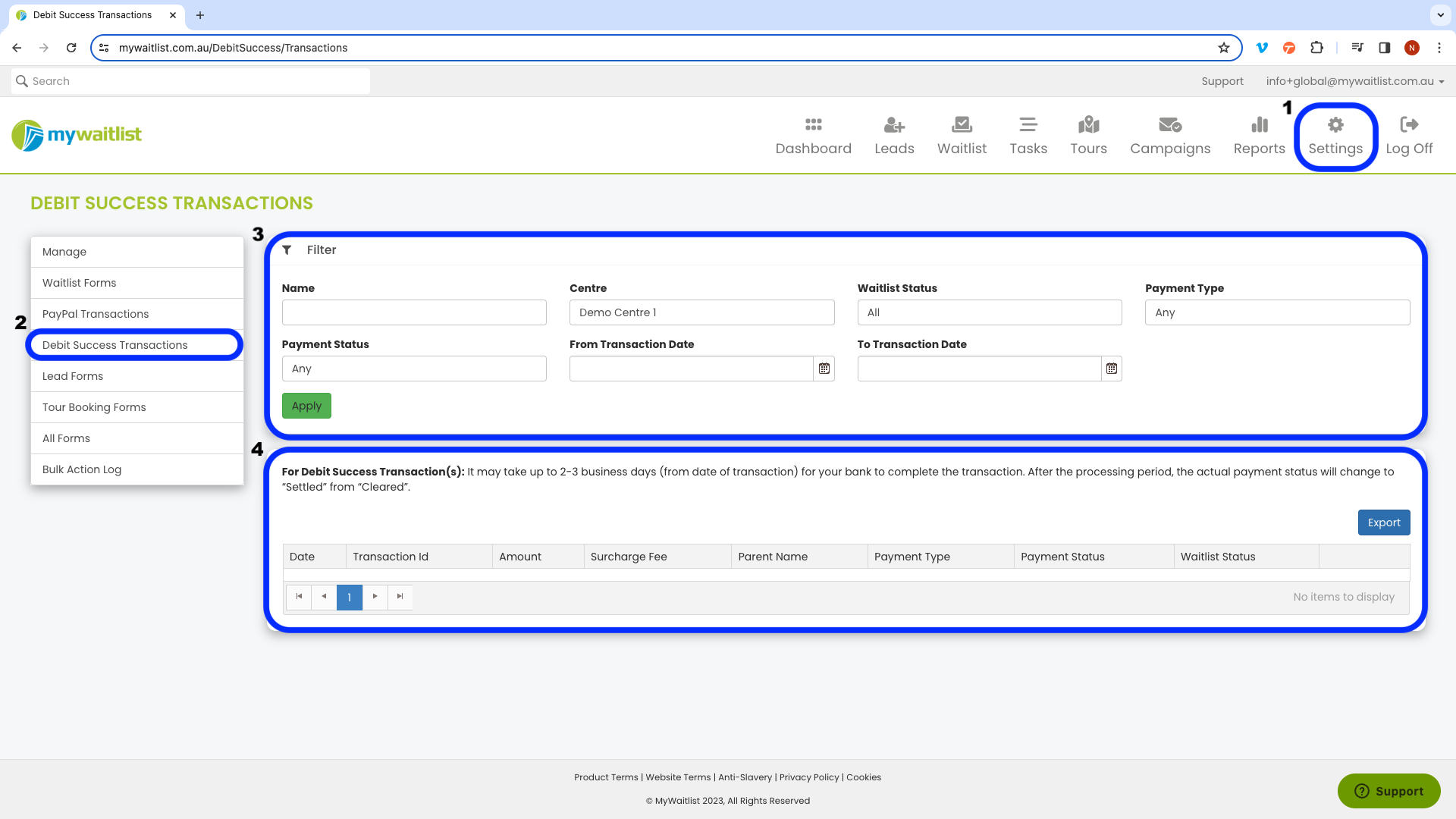The image size is (1456, 819).
Task: Open the Payment Status dropdown
Action: tap(414, 369)
